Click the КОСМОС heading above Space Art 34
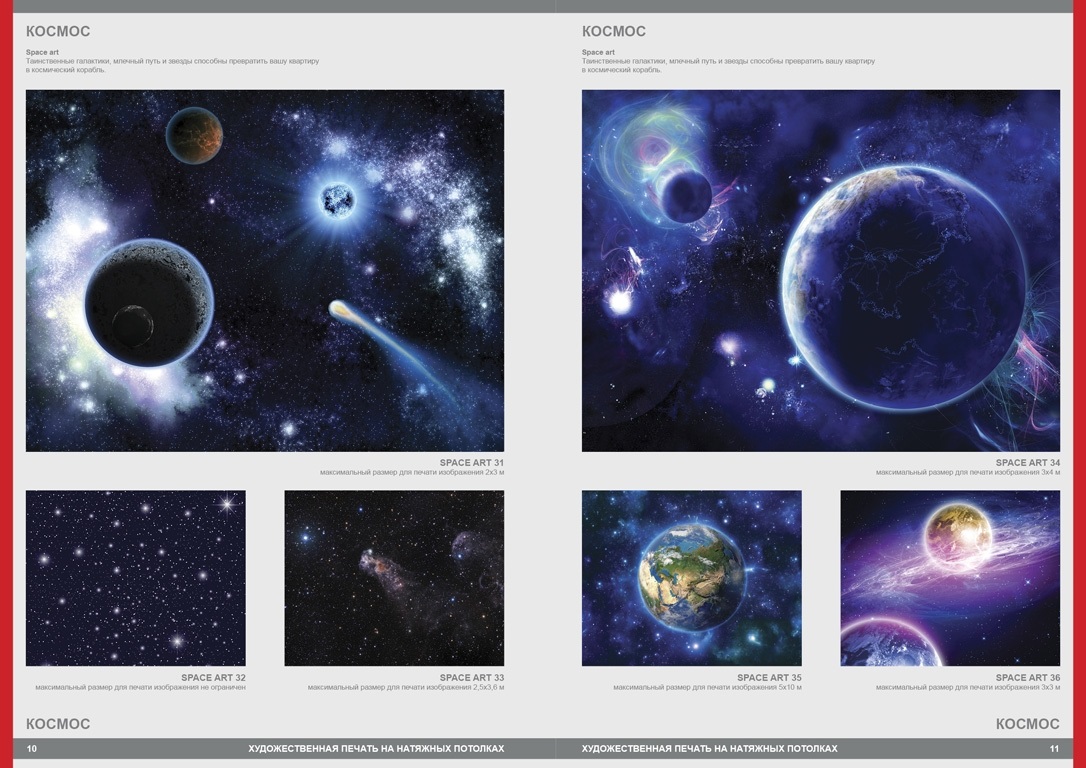The height and width of the screenshot is (768, 1086). 614,31
